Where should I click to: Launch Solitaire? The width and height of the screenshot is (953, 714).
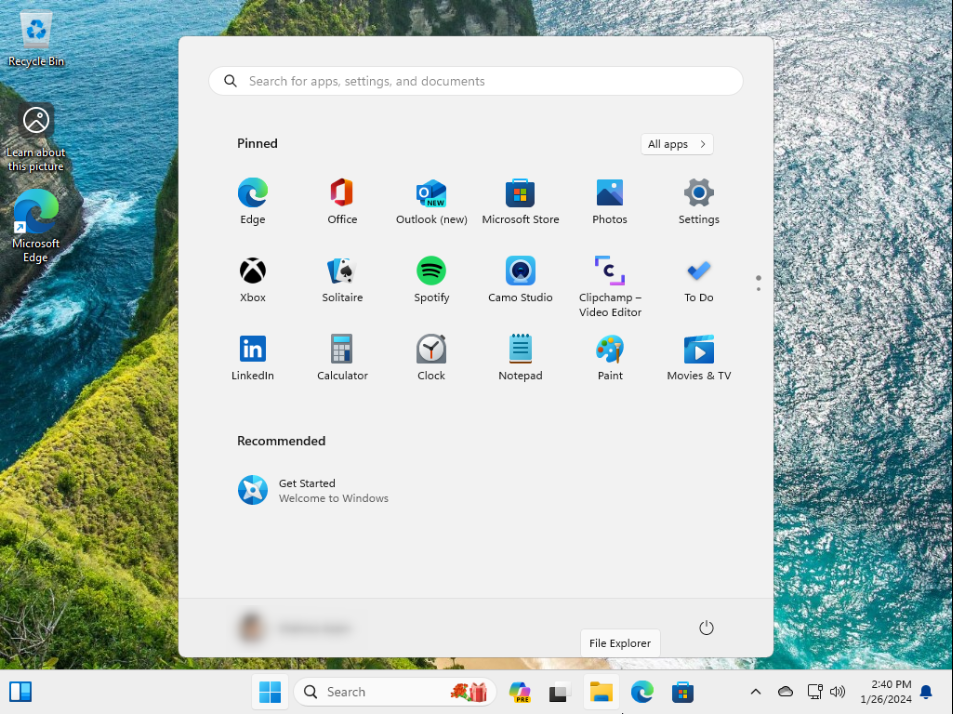[x=342, y=280]
